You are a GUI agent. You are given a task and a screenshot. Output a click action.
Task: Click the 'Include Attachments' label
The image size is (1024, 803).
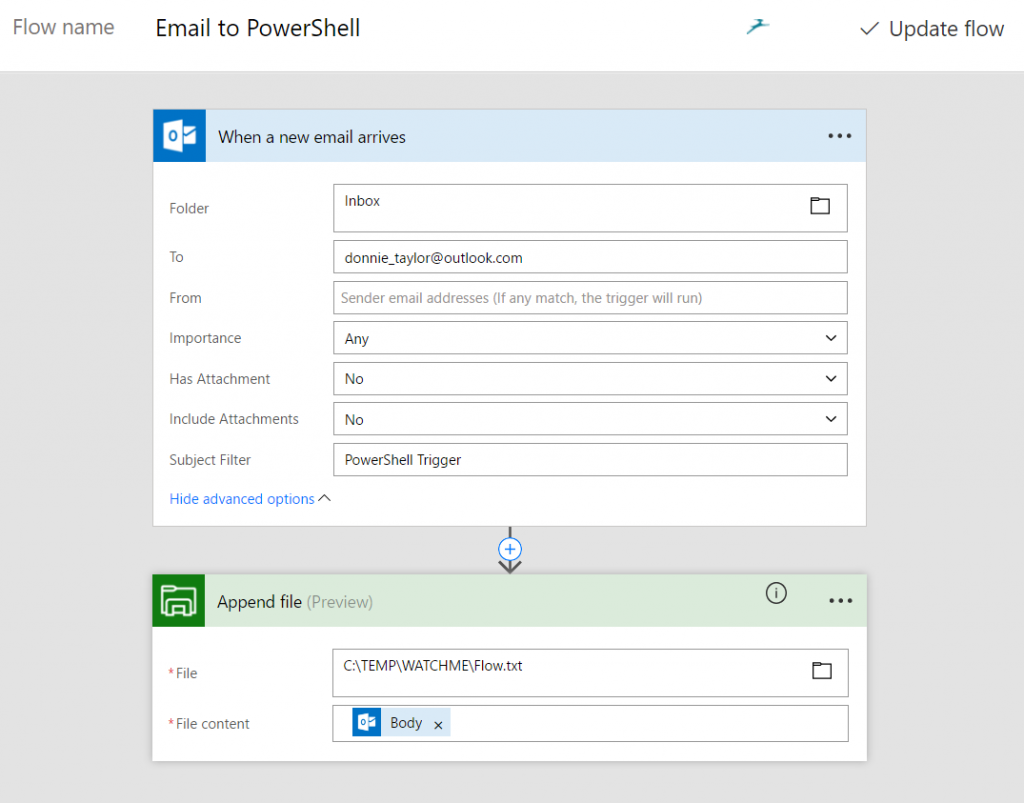pyautogui.click(x=234, y=419)
